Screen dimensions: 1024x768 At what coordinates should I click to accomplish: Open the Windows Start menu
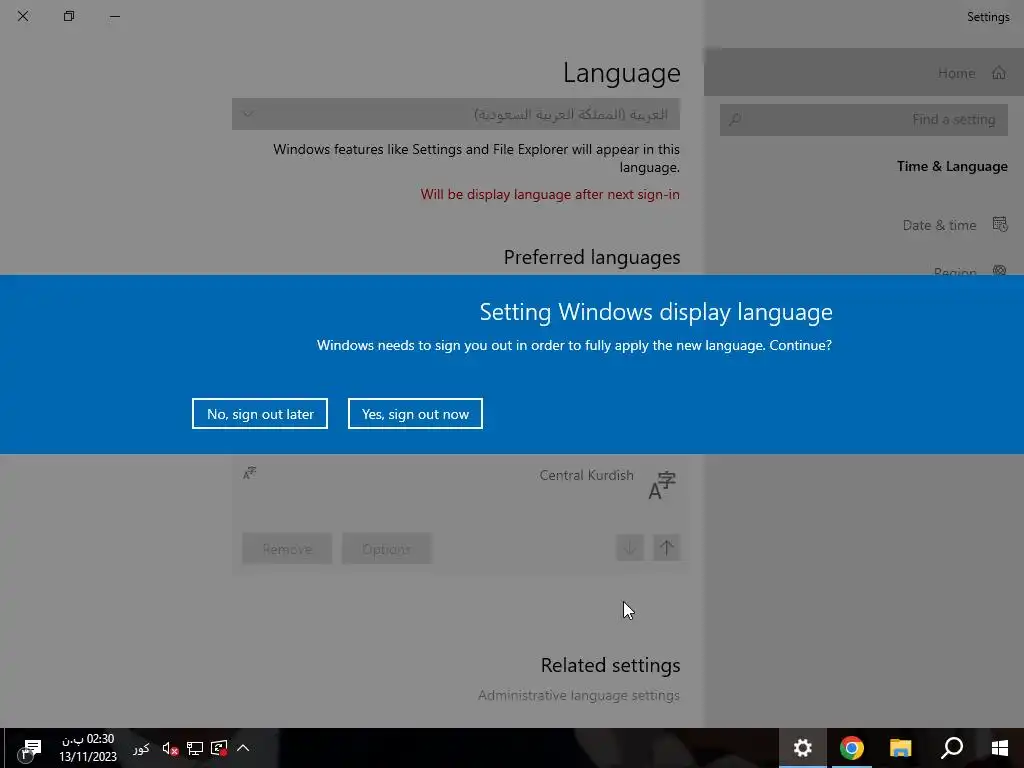[x=999, y=748]
